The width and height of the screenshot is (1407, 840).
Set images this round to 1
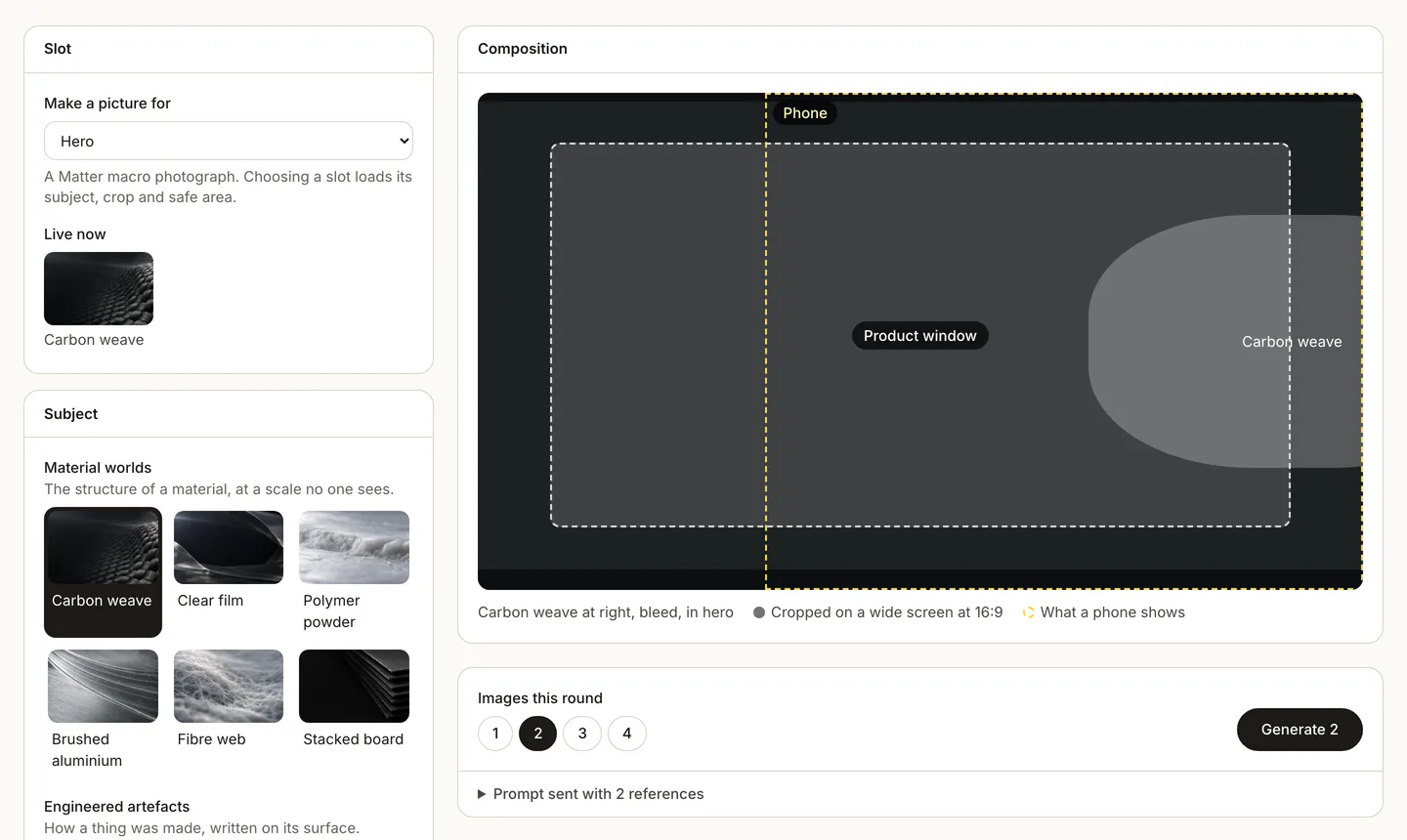[x=495, y=734]
